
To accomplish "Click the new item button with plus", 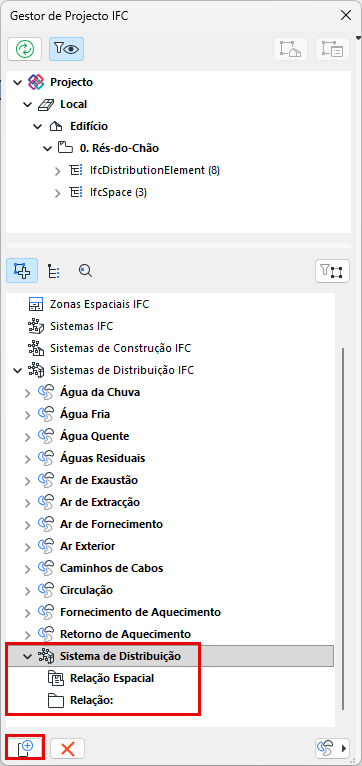I will click(x=25, y=748).
